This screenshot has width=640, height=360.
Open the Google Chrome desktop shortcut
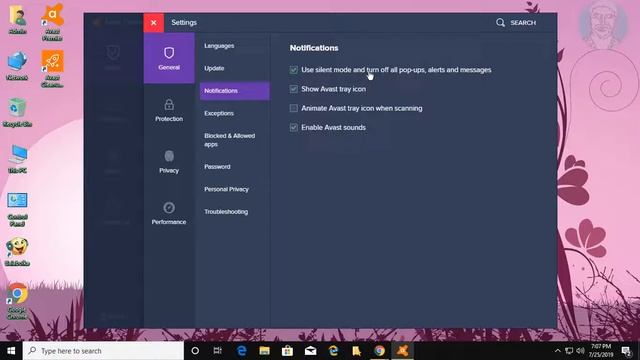pyautogui.click(x=17, y=301)
